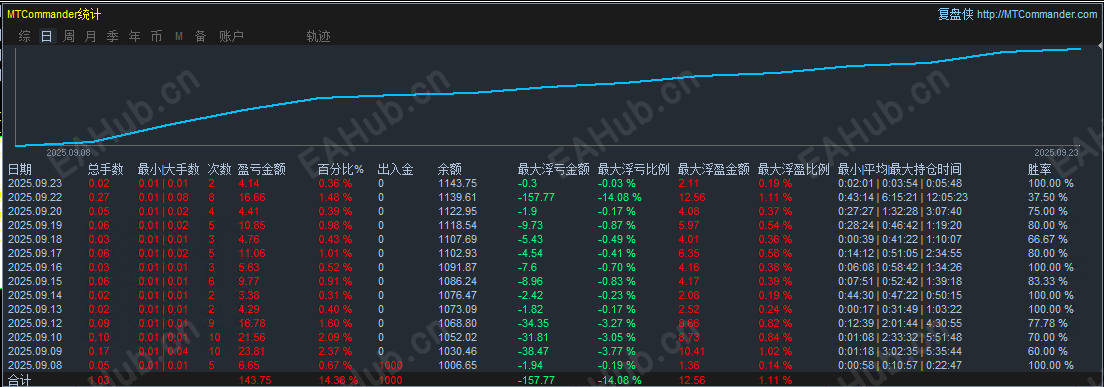1104x387 pixels.
Task: Click the 23.81 profit value
Action: pos(252,352)
